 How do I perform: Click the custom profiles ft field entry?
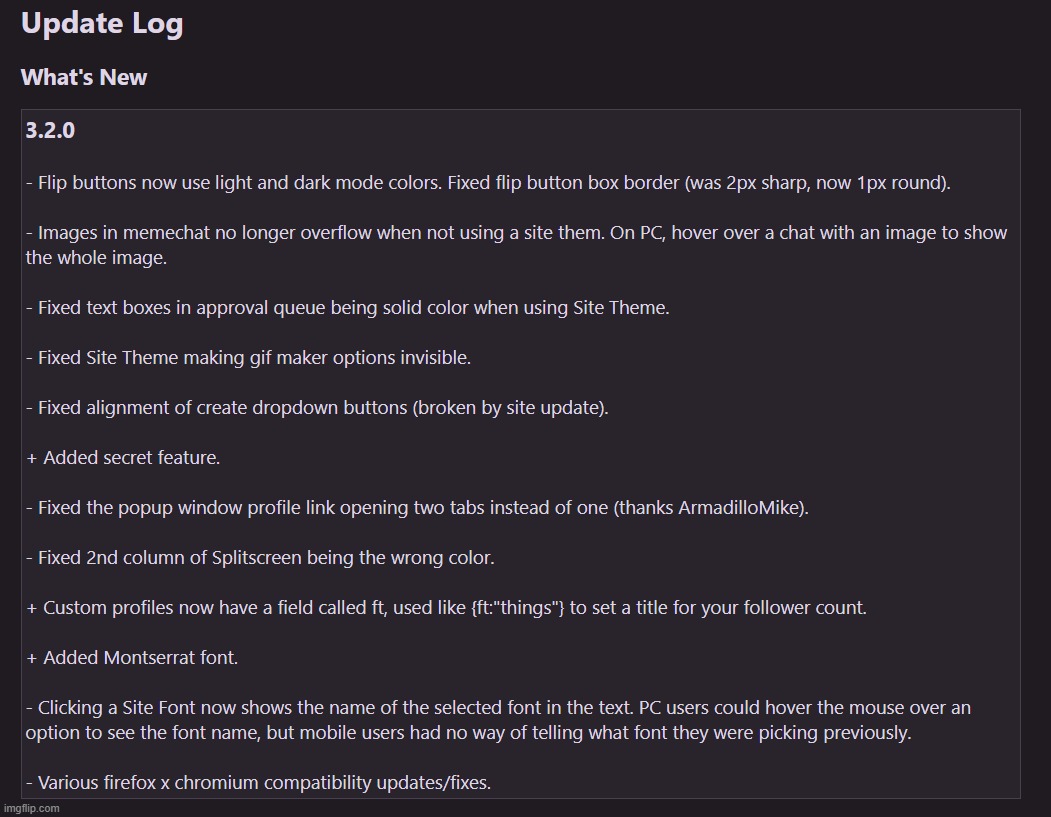click(446, 607)
